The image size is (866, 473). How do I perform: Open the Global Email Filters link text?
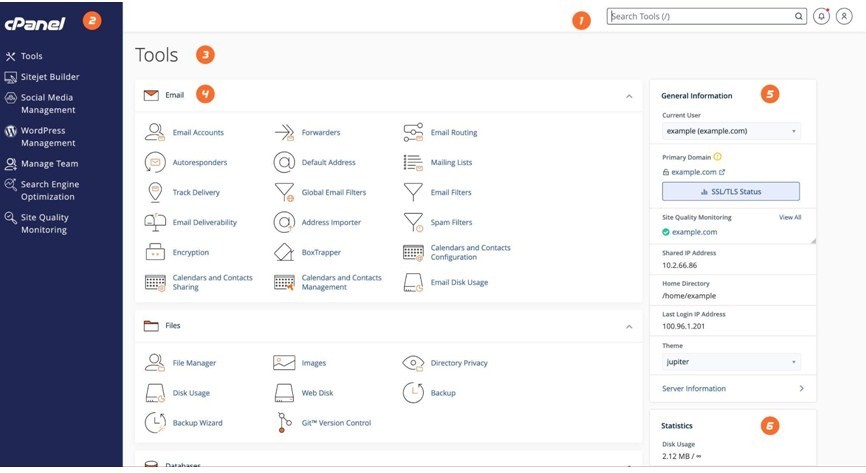coord(334,192)
